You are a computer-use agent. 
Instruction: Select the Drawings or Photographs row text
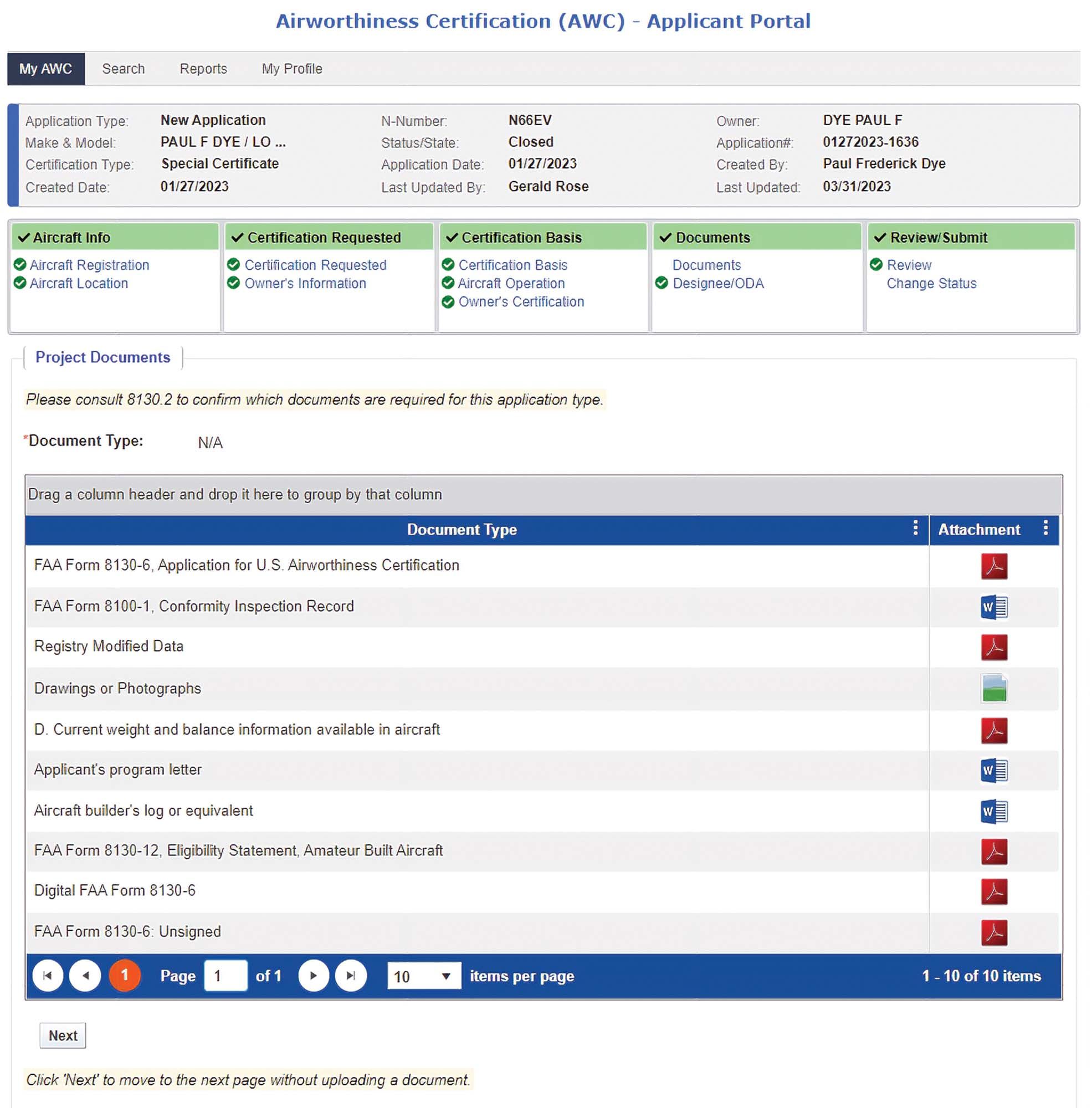pos(117,688)
